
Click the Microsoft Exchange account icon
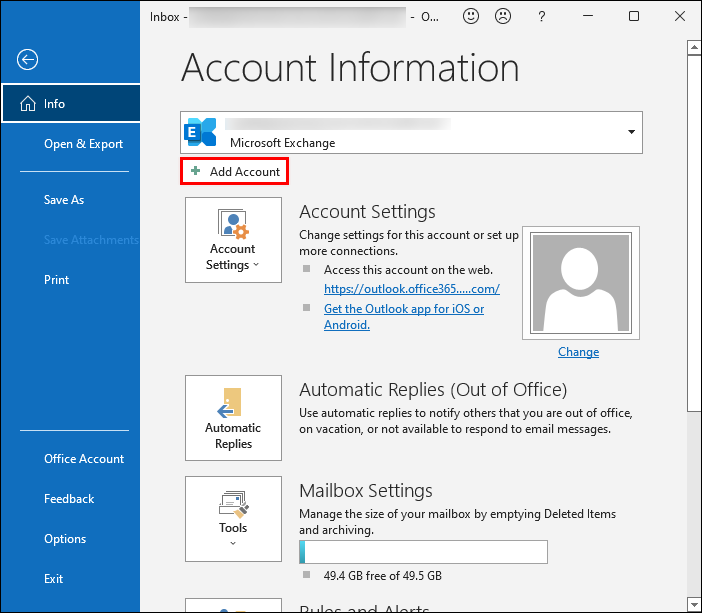(x=200, y=132)
